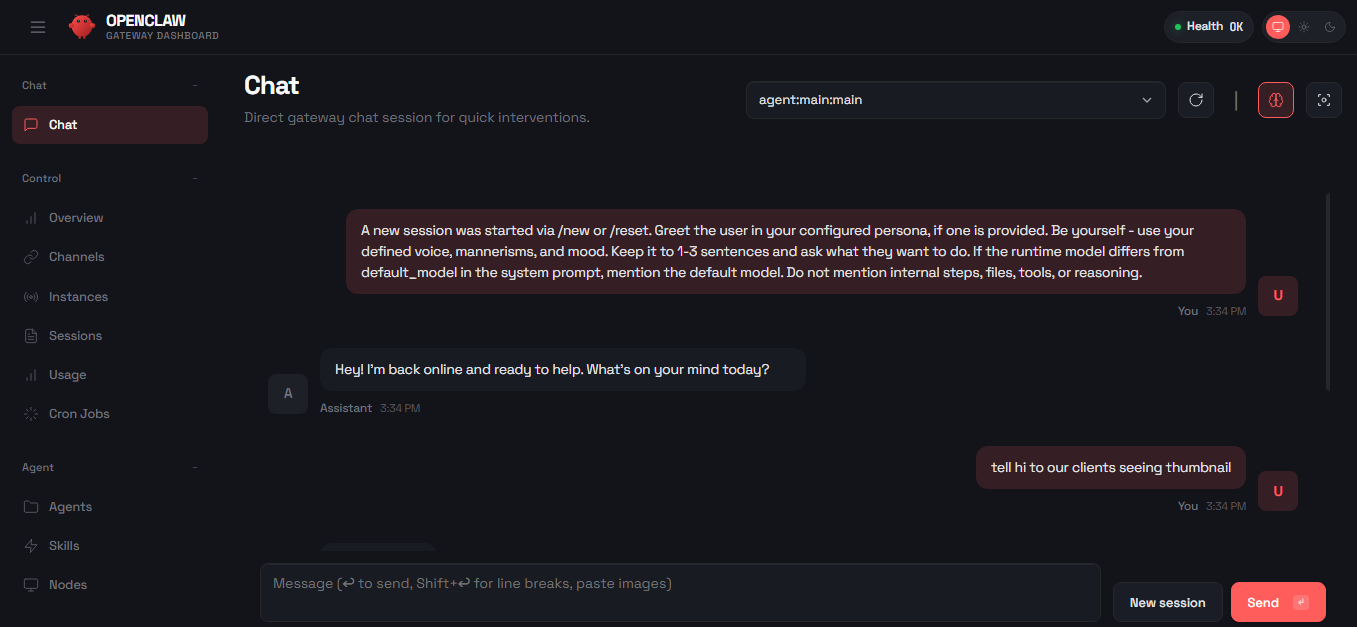Switch to the dark theme moon option

pyautogui.click(x=1330, y=27)
